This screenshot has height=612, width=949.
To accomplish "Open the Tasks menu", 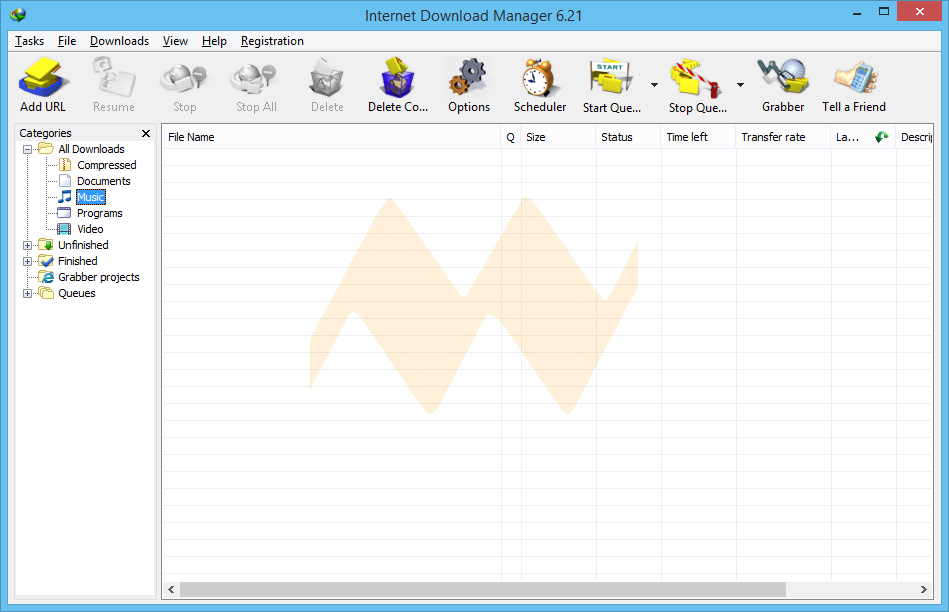I will (29, 41).
